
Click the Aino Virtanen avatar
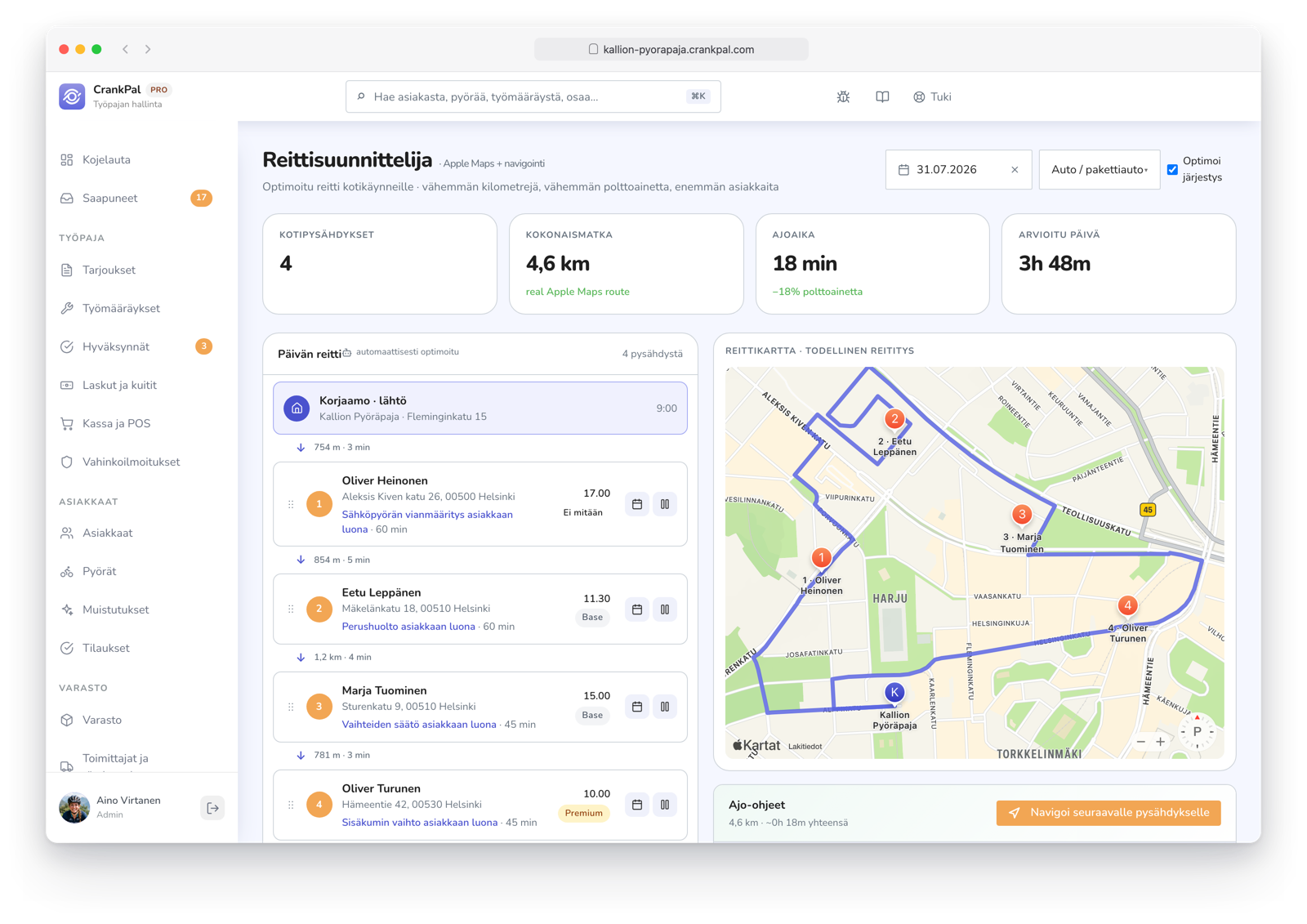(x=74, y=808)
